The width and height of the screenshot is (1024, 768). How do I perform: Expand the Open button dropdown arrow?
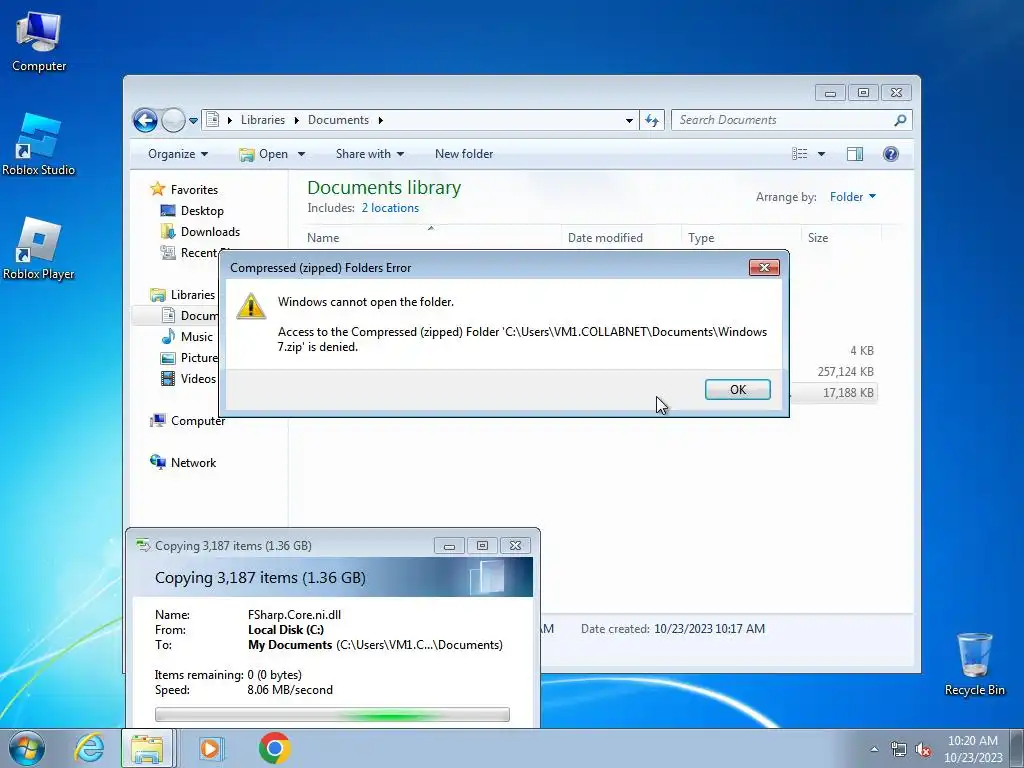point(301,154)
